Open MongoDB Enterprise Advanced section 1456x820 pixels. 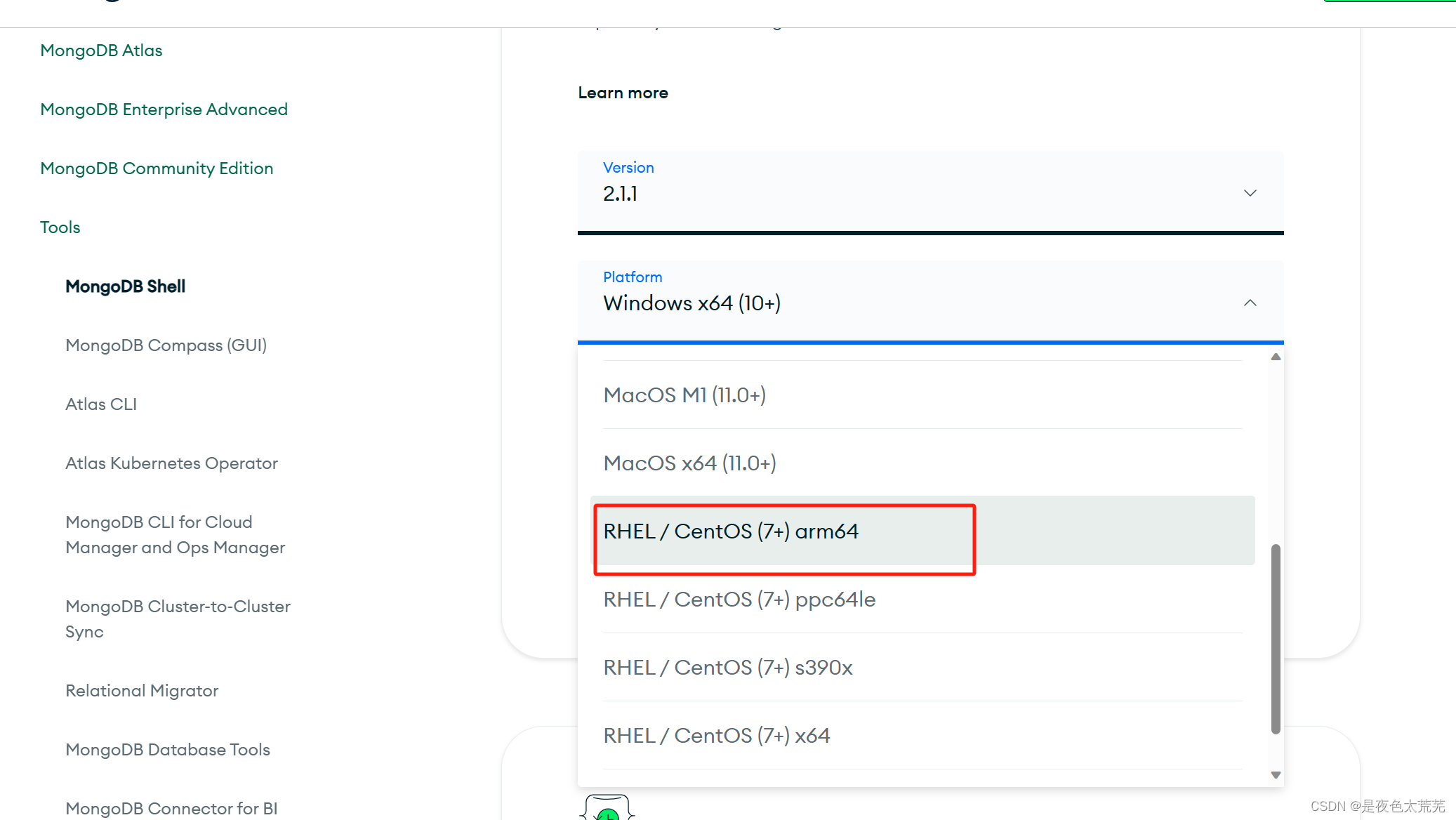coord(164,110)
